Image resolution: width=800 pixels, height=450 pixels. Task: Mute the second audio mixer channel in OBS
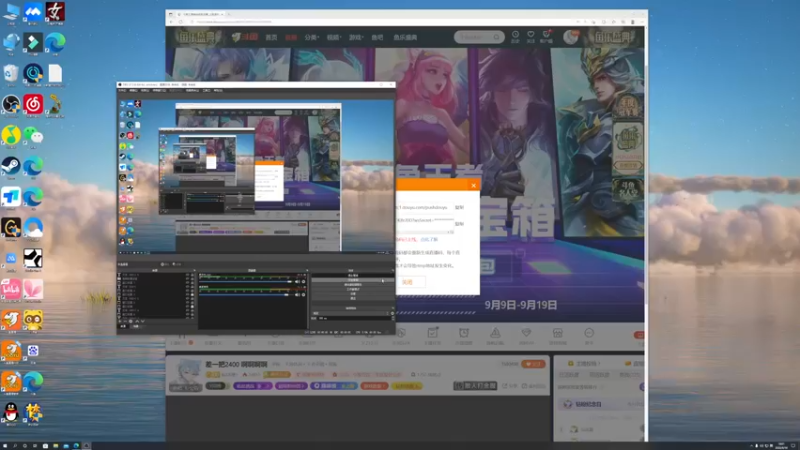pyautogui.click(x=297, y=295)
